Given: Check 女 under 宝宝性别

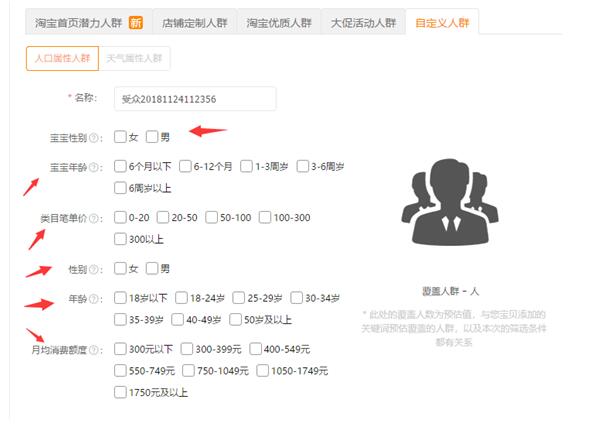Looking at the screenshot, I should [x=120, y=136].
